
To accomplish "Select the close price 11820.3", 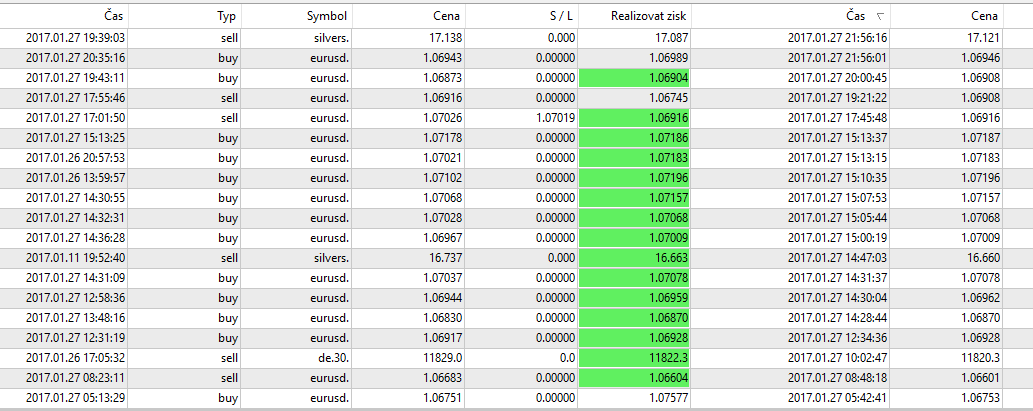I will [981, 359].
